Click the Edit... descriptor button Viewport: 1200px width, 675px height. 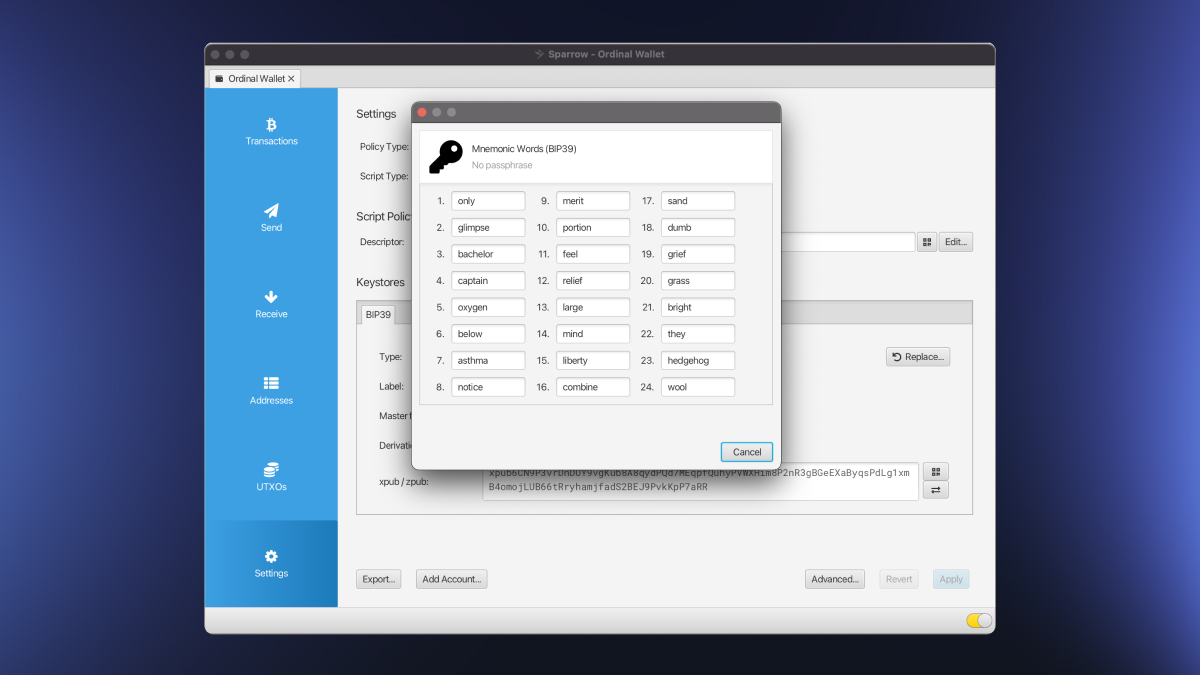point(956,242)
